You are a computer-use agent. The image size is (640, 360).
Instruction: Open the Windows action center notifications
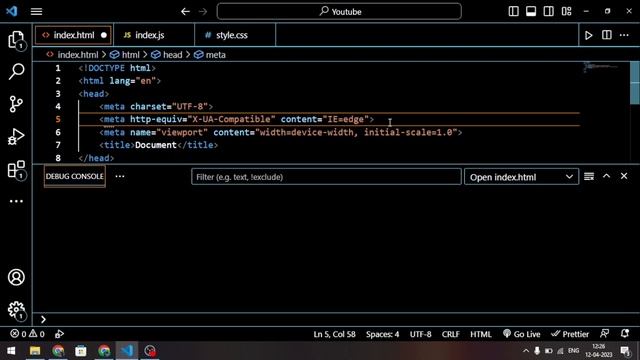coord(625,351)
